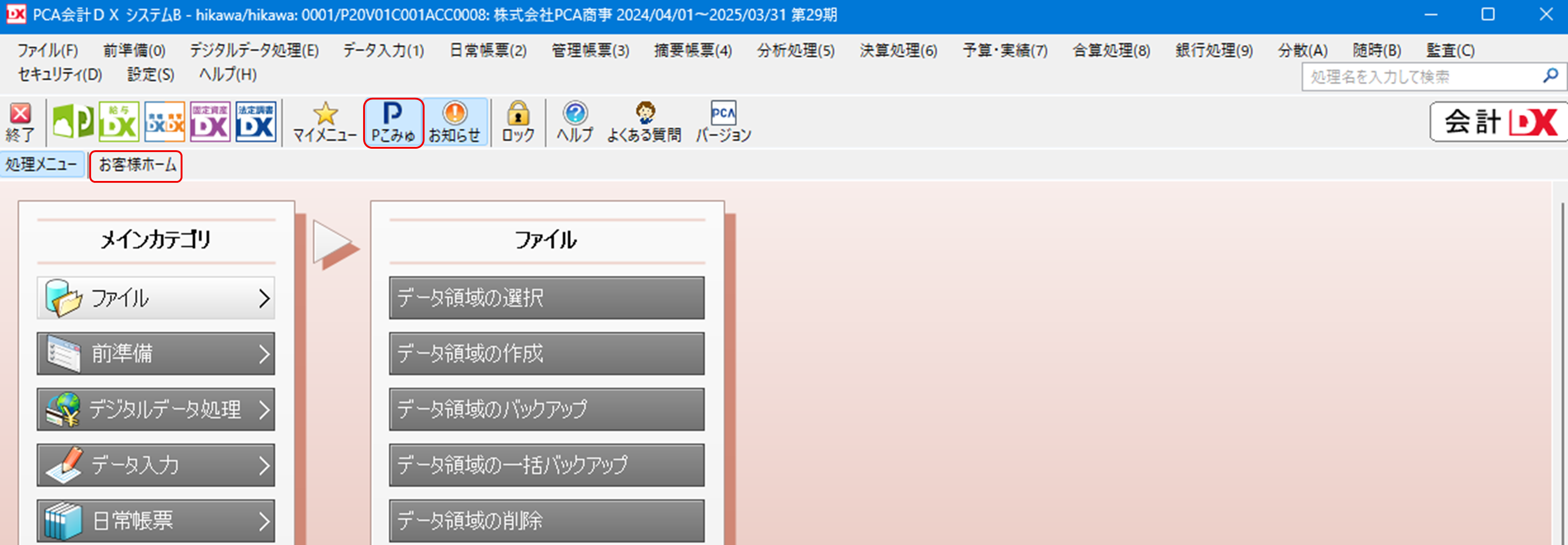Launch the green PCA cloud hub icon
Viewport: 1568px width, 545px height.
73,122
